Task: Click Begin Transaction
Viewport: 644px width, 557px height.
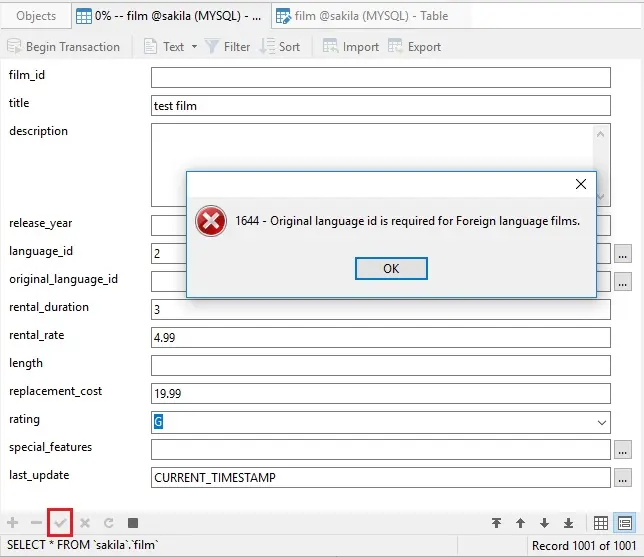Action: [64, 47]
